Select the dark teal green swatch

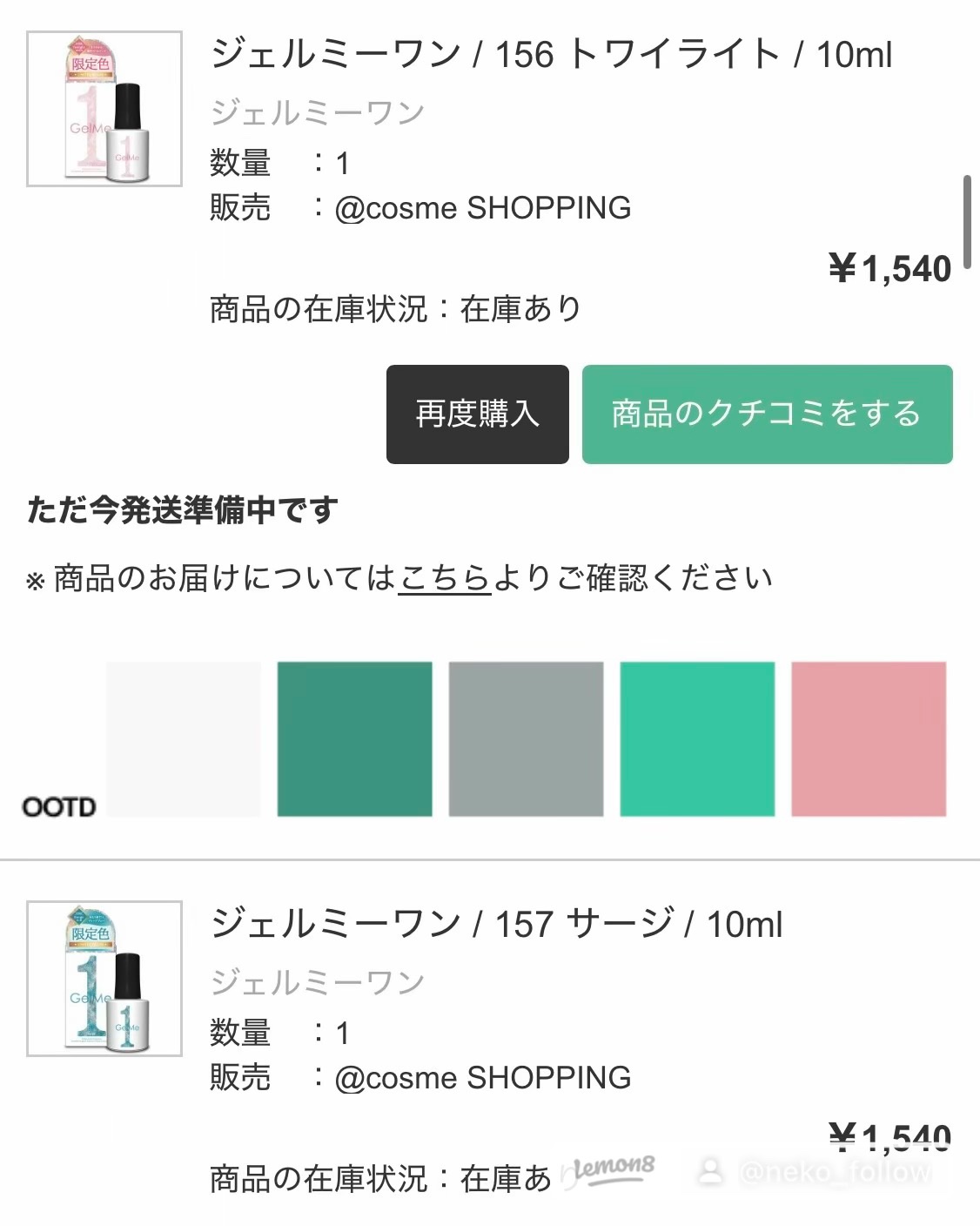point(354,738)
